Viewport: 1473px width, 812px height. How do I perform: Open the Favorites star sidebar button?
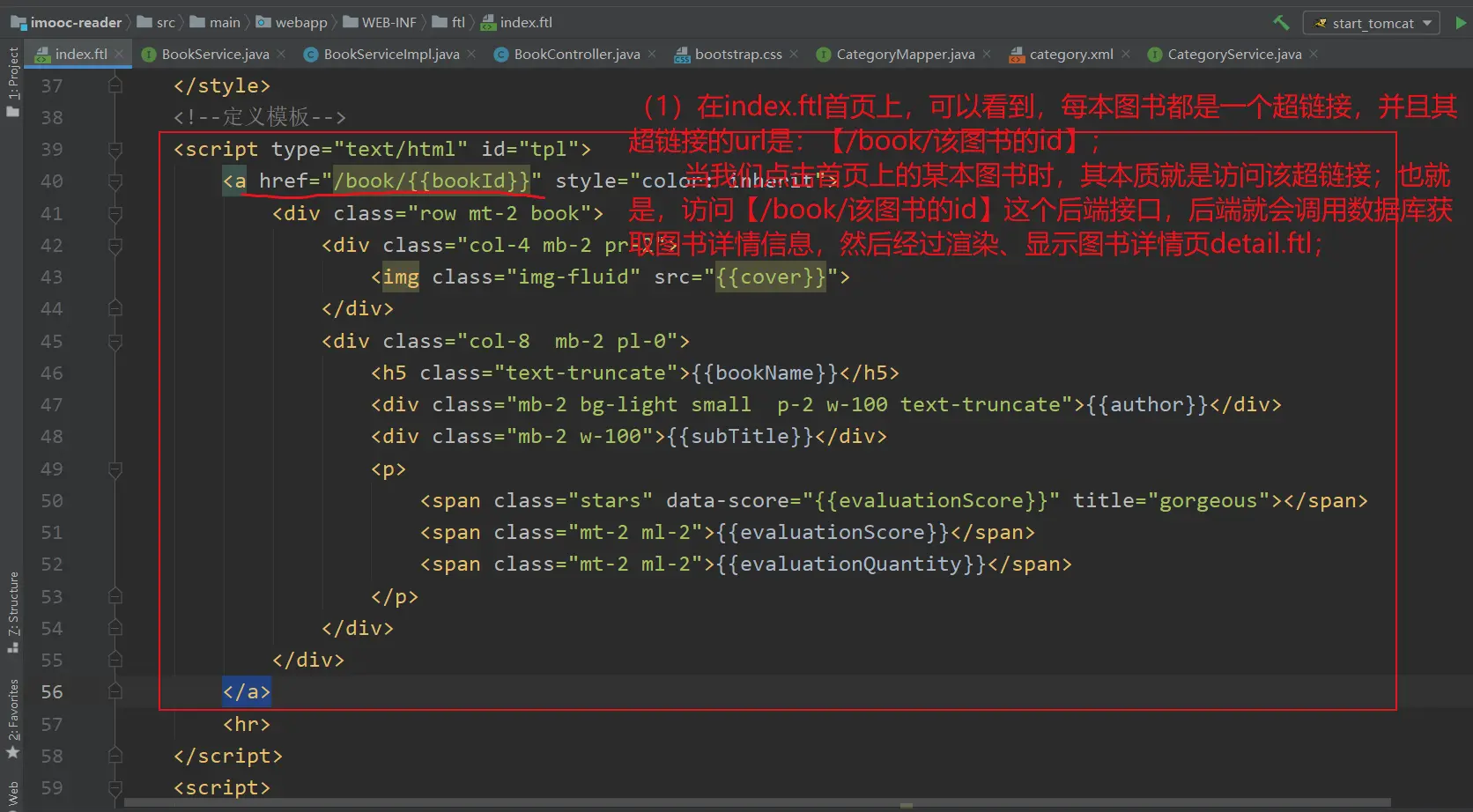(12, 718)
